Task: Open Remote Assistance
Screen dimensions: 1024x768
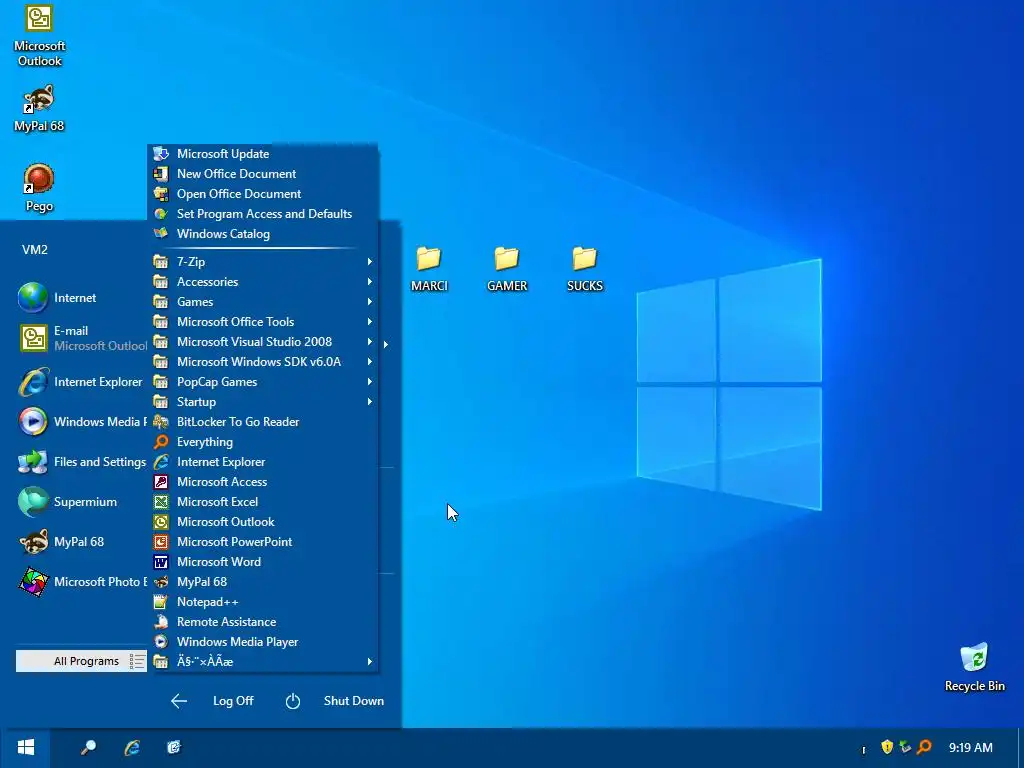Action: (264, 622)
